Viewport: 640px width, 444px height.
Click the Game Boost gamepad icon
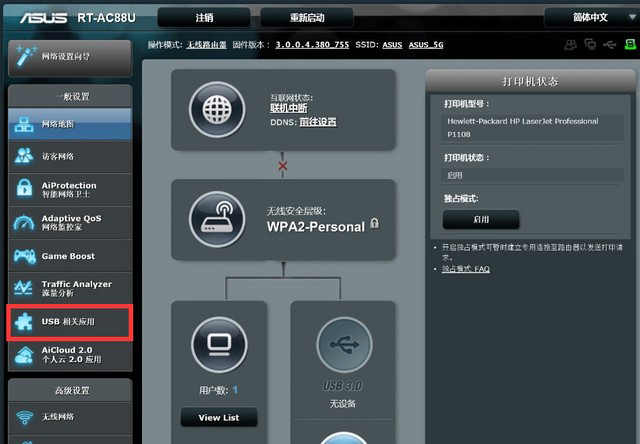pos(24,256)
